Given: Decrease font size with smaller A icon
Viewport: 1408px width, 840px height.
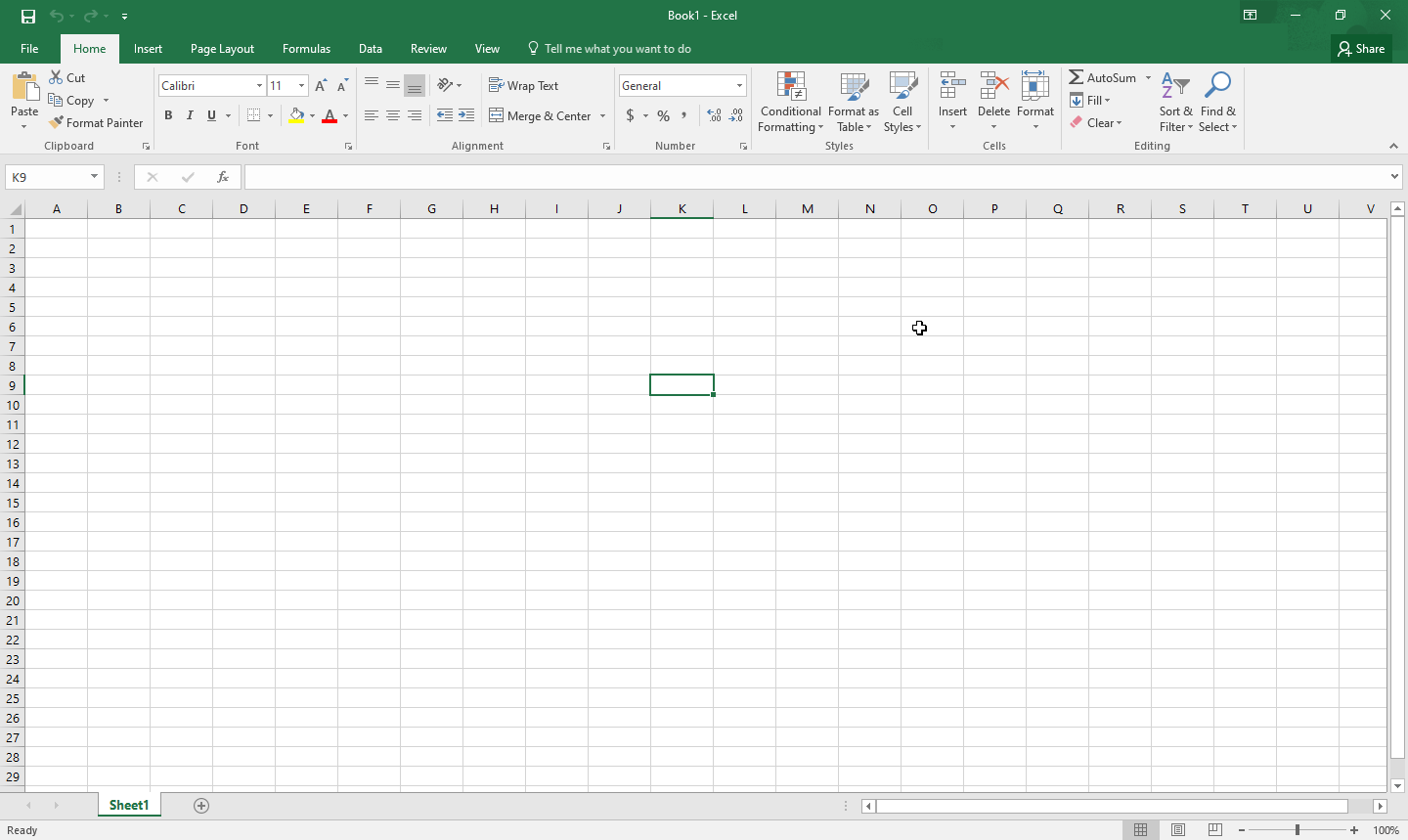Looking at the screenshot, I should pos(342,86).
